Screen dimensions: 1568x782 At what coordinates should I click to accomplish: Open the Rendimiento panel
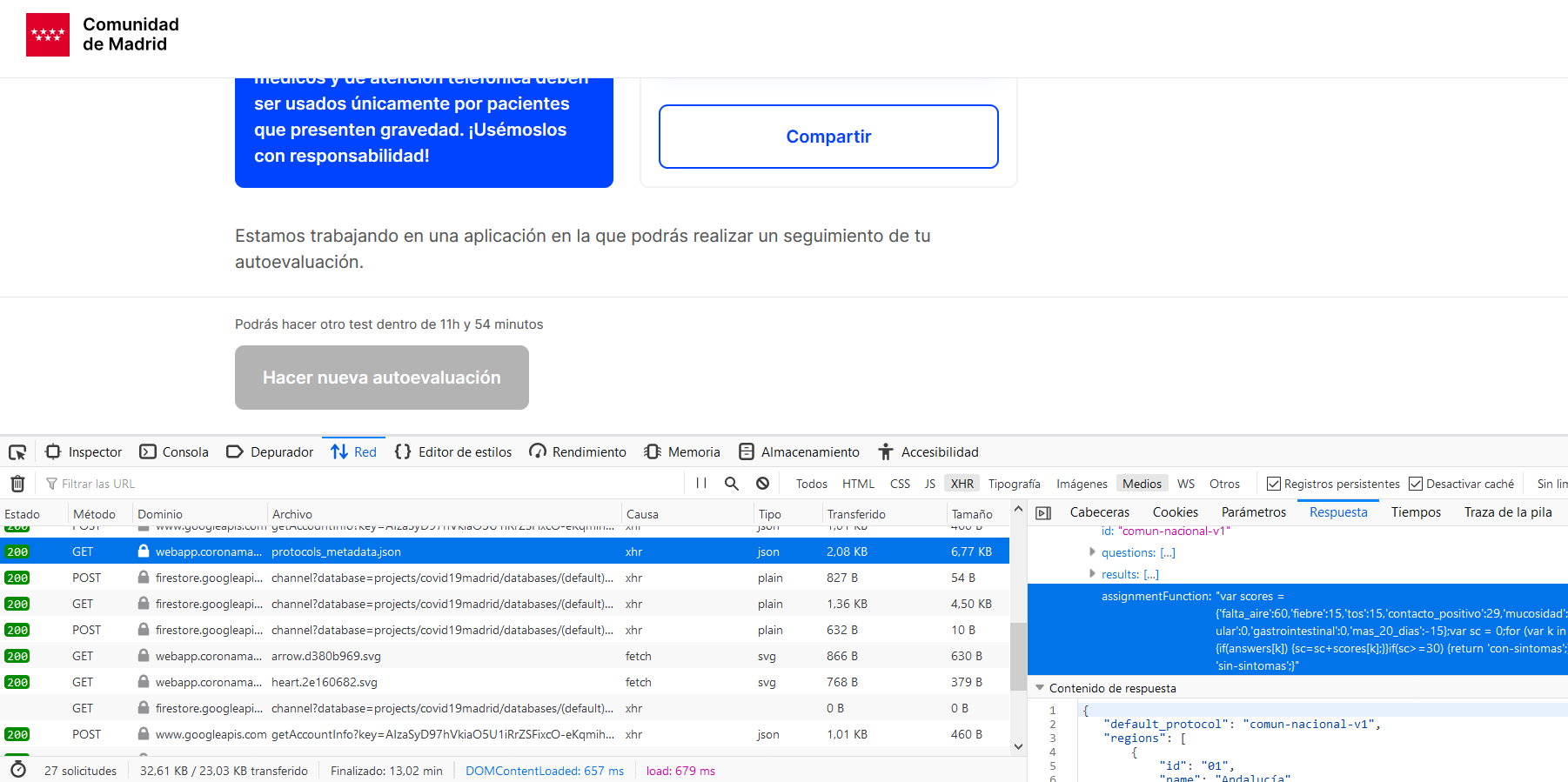[578, 452]
